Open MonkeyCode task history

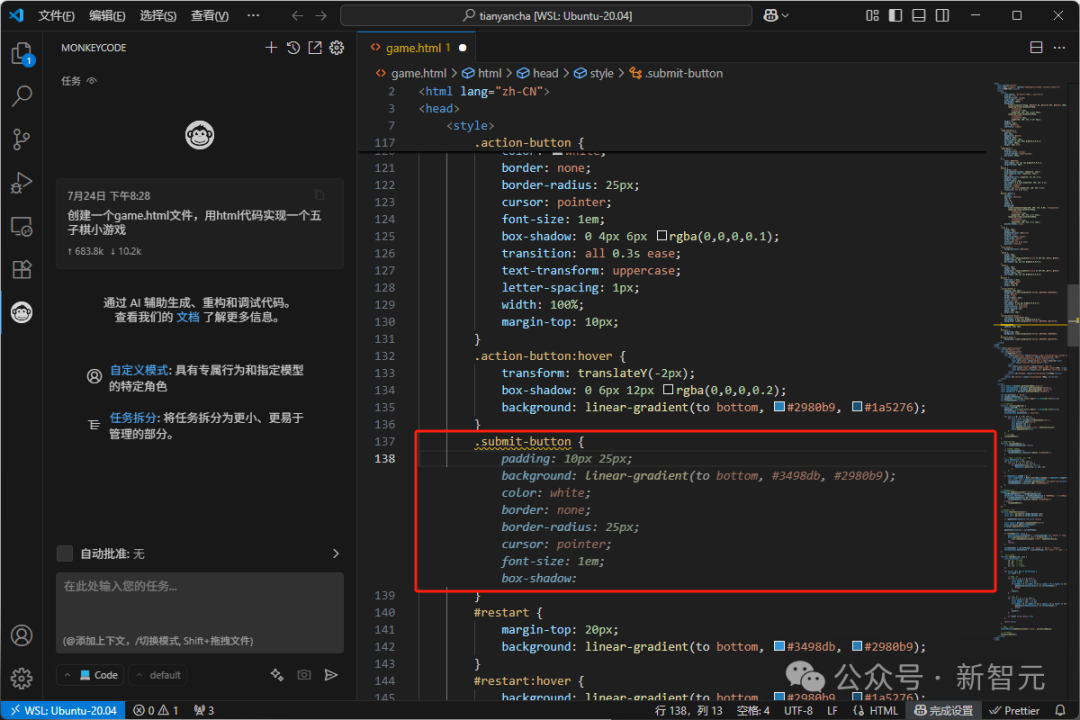pyautogui.click(x=293, y=48)
